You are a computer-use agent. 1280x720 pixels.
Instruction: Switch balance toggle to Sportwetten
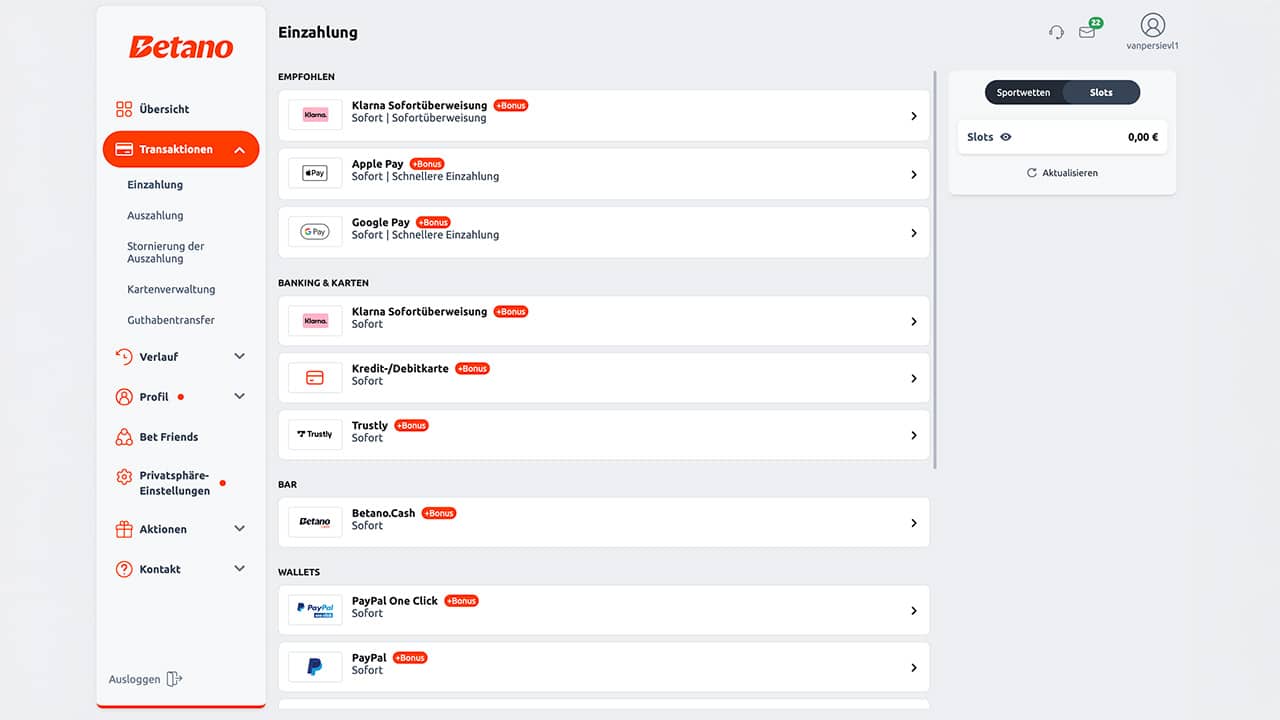[1023, 92]
